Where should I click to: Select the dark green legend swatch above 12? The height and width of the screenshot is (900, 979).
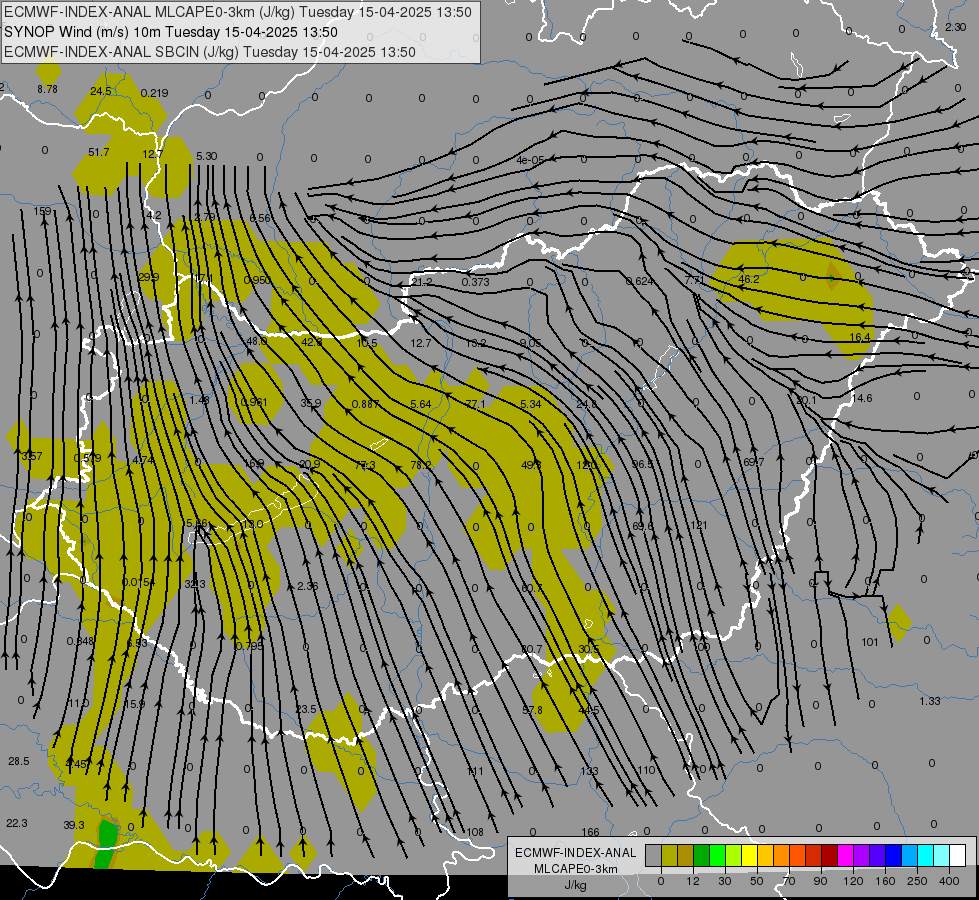point(701,856)
